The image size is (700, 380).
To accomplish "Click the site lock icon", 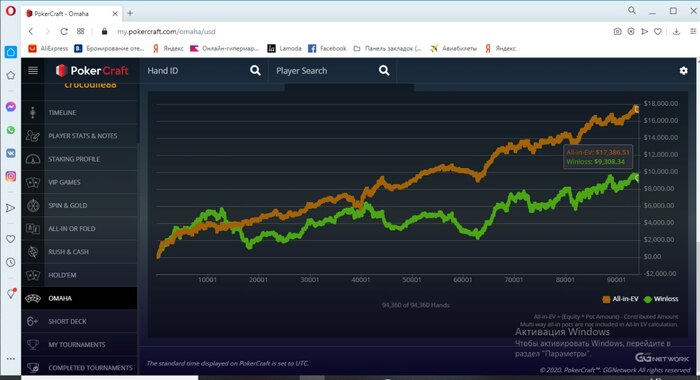I will [x=104, y=31].
